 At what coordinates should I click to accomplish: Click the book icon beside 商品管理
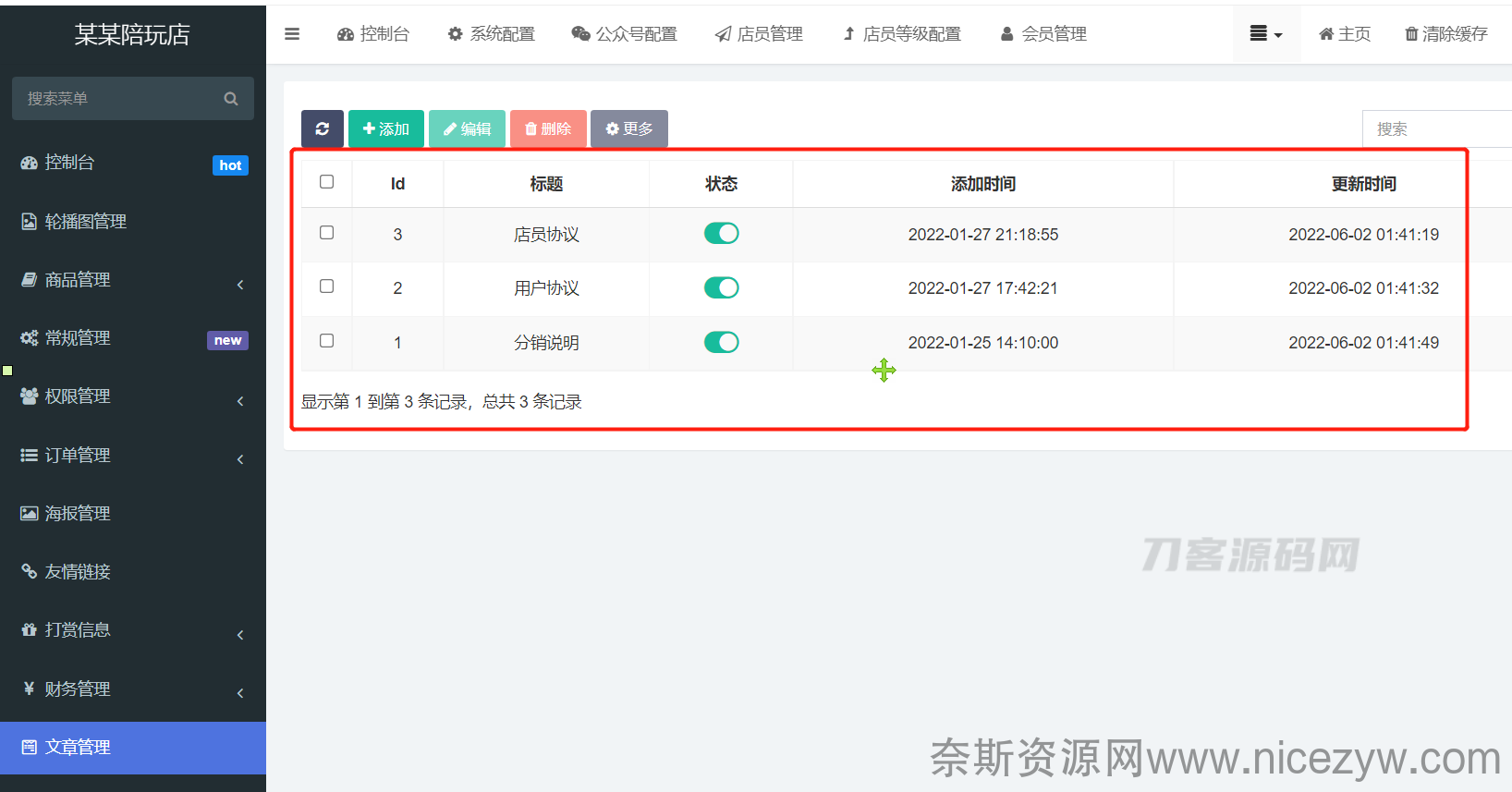(x=29, y=279)
